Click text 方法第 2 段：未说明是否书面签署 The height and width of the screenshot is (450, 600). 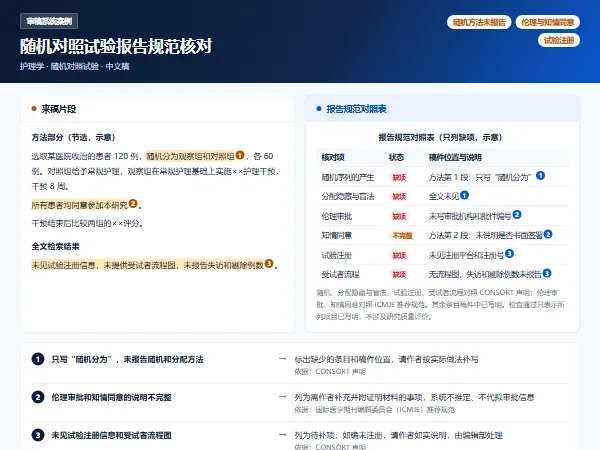pos(486,236)
